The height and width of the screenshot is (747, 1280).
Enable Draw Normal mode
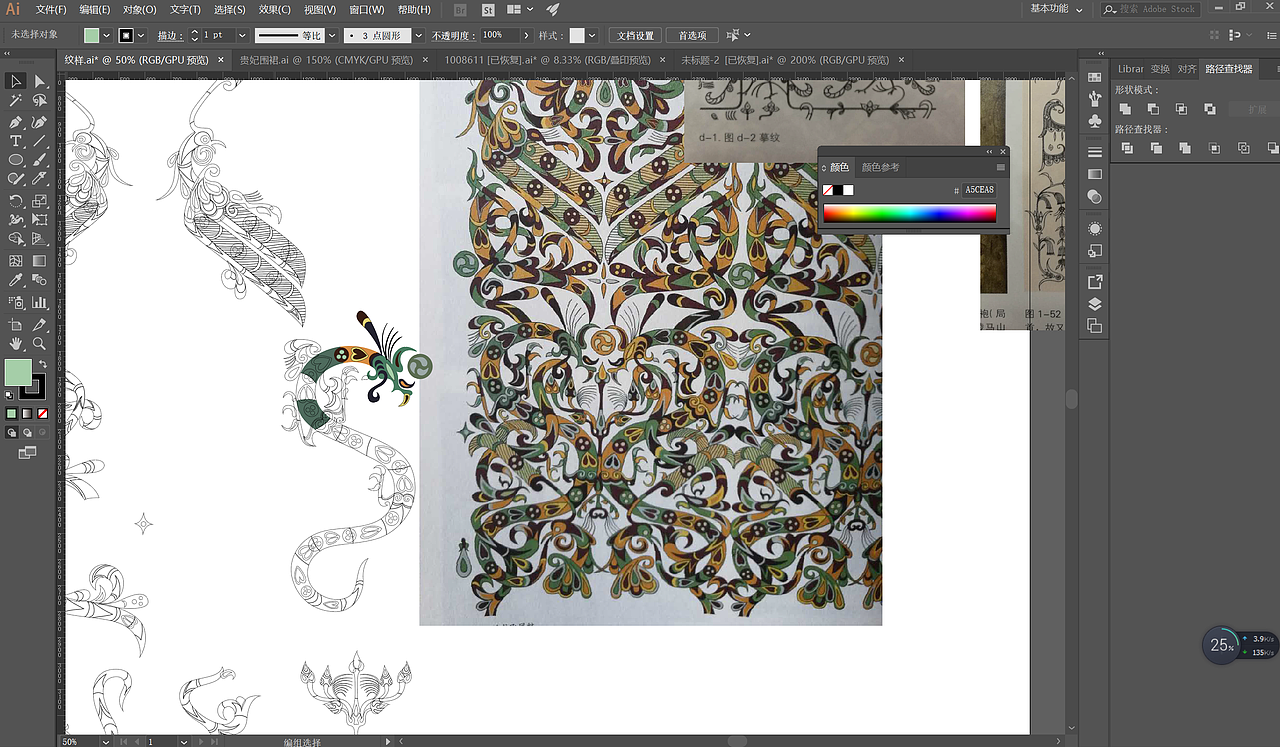point(12,433)
